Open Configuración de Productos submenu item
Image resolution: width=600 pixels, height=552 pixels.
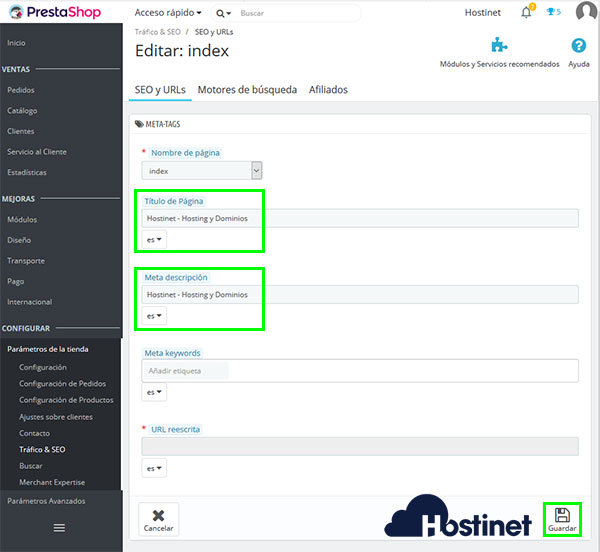point(66,400)
